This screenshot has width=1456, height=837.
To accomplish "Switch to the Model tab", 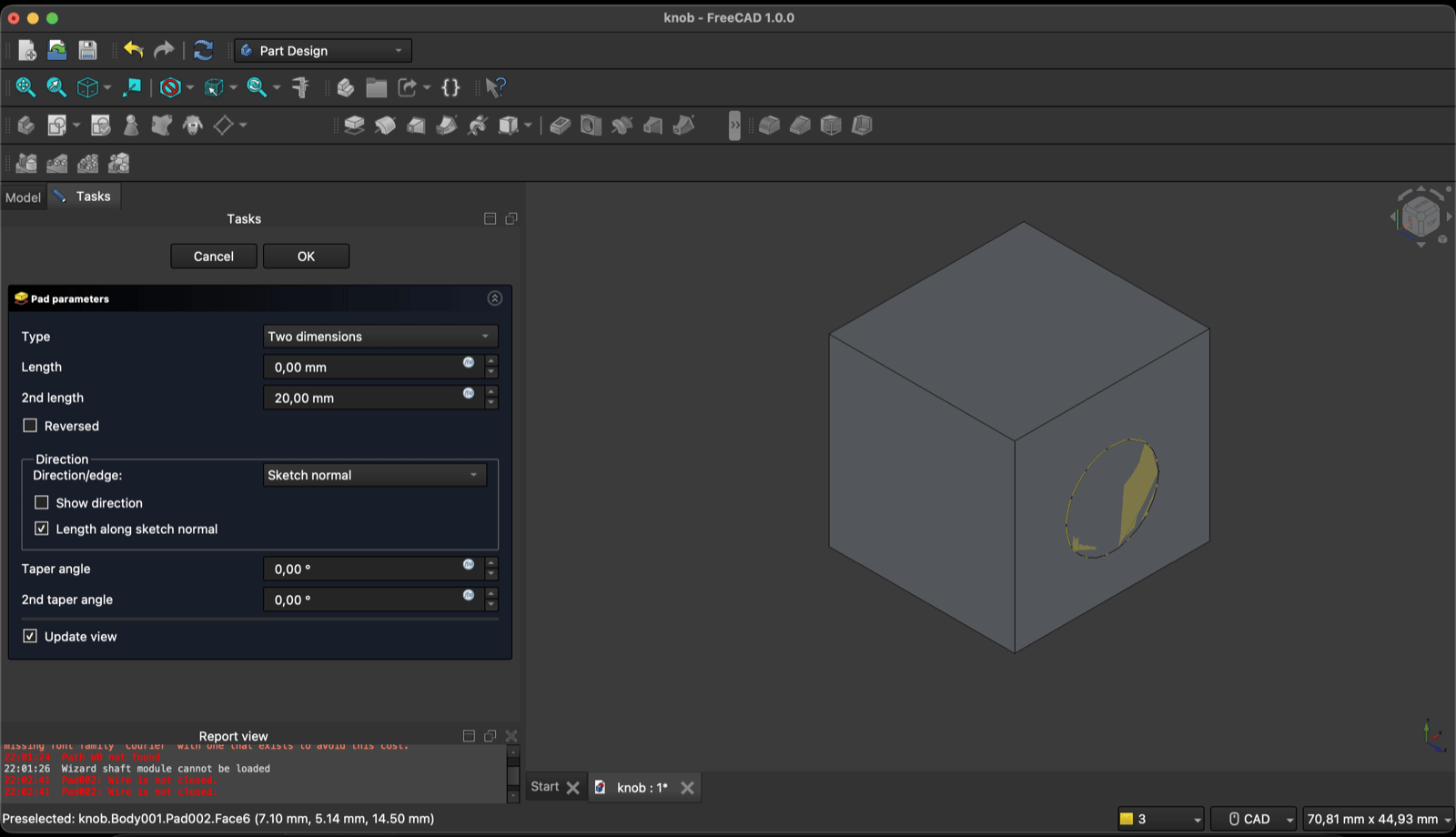I will point(23,197).
